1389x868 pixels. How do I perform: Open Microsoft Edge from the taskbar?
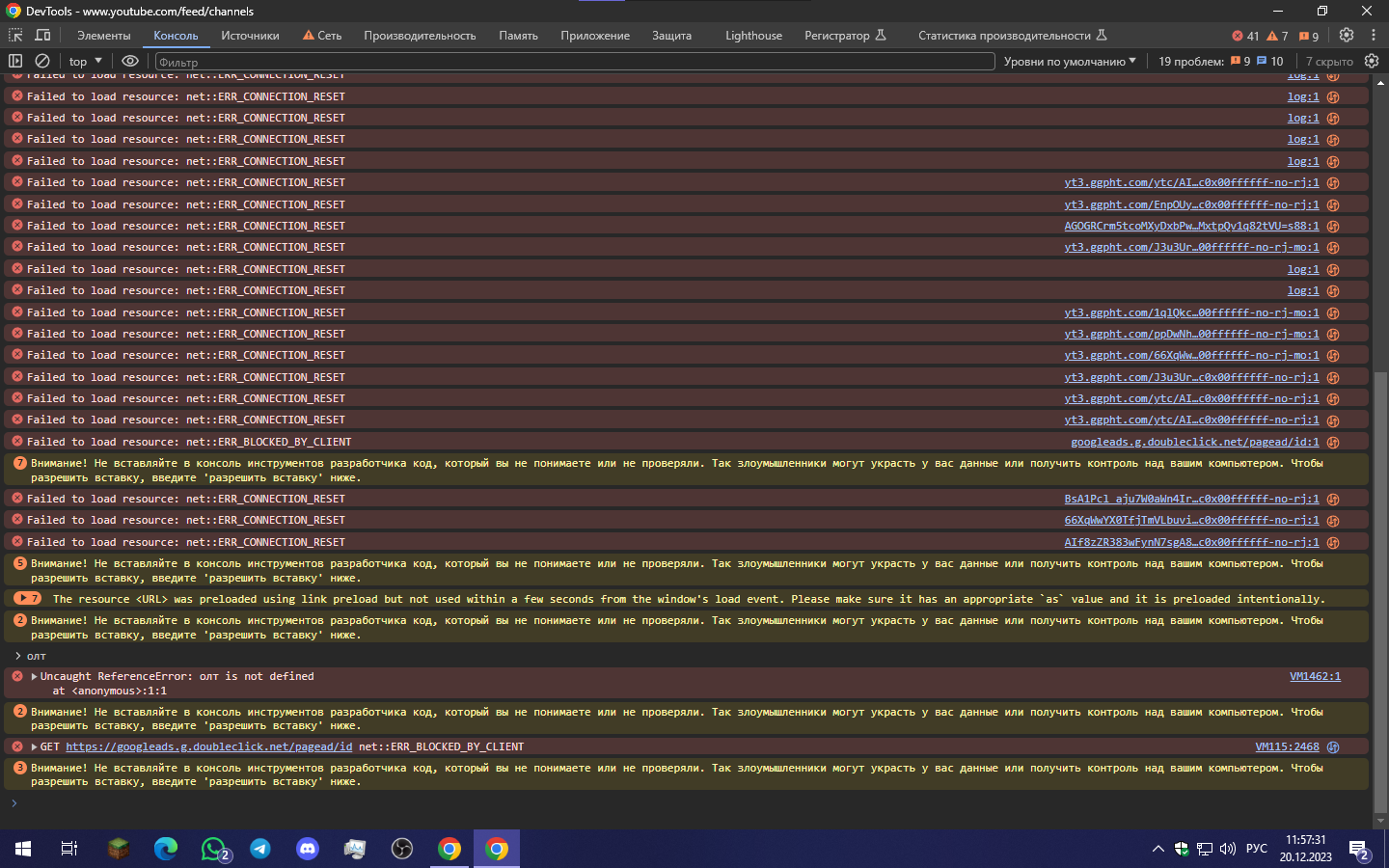[166, 849]
